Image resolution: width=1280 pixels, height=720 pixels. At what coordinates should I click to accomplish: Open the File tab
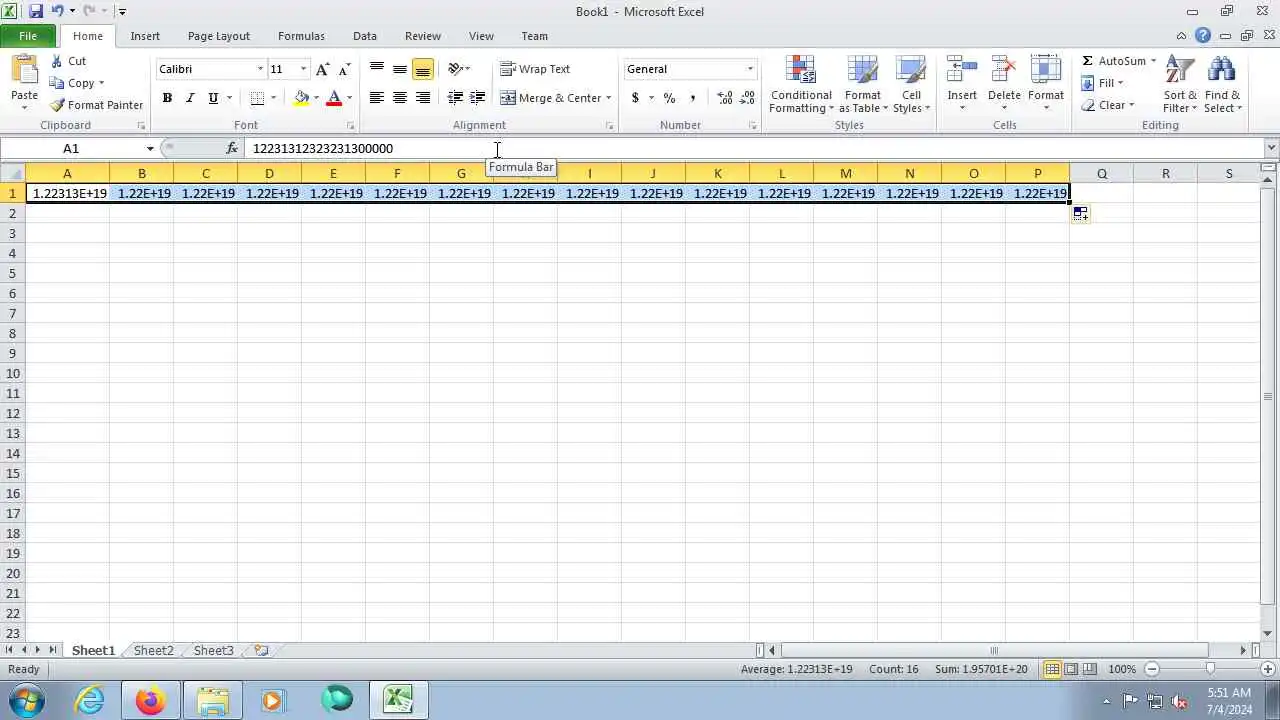(28, 36)
